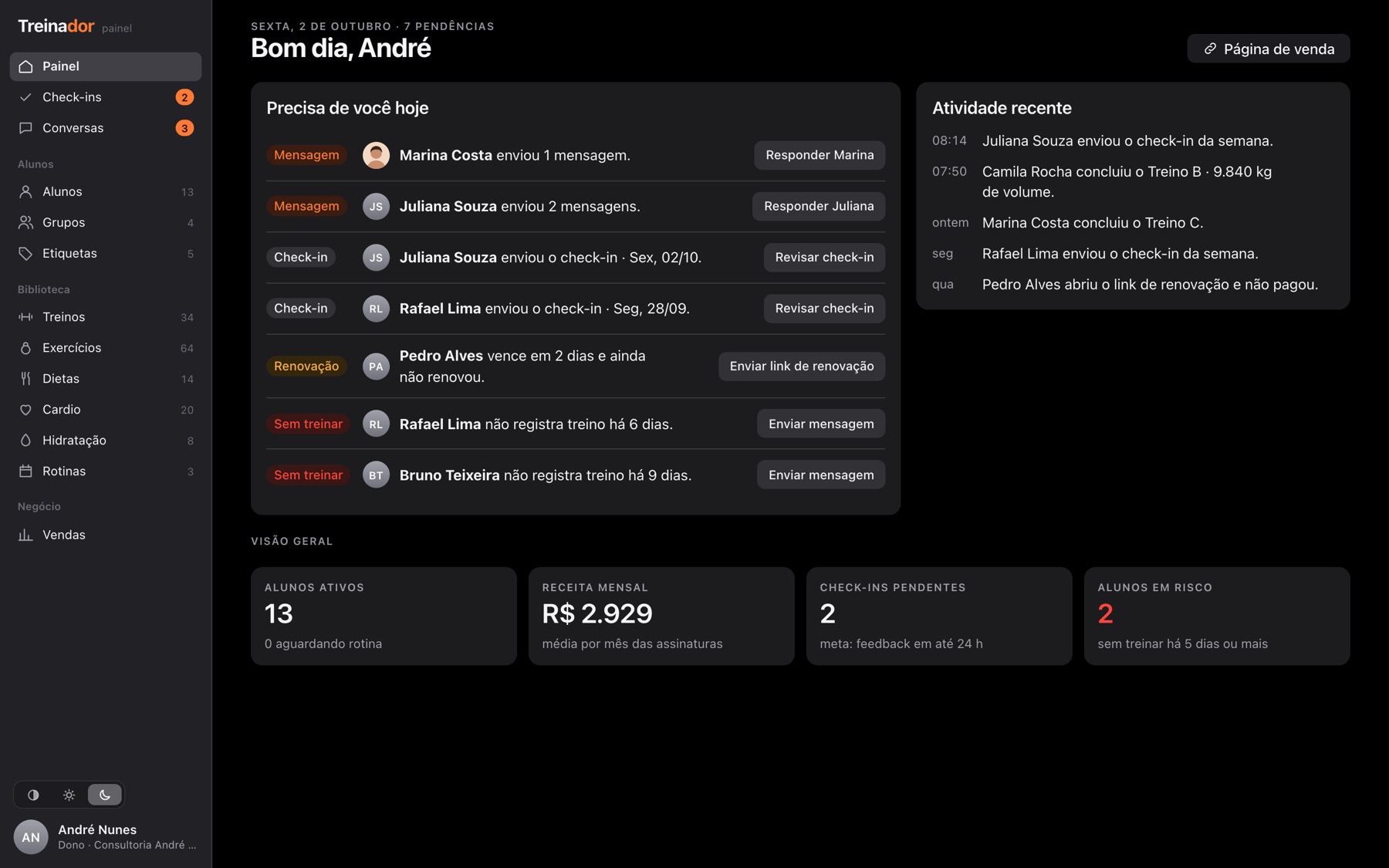Open the Painel home icon

click(x=25, y=66)
